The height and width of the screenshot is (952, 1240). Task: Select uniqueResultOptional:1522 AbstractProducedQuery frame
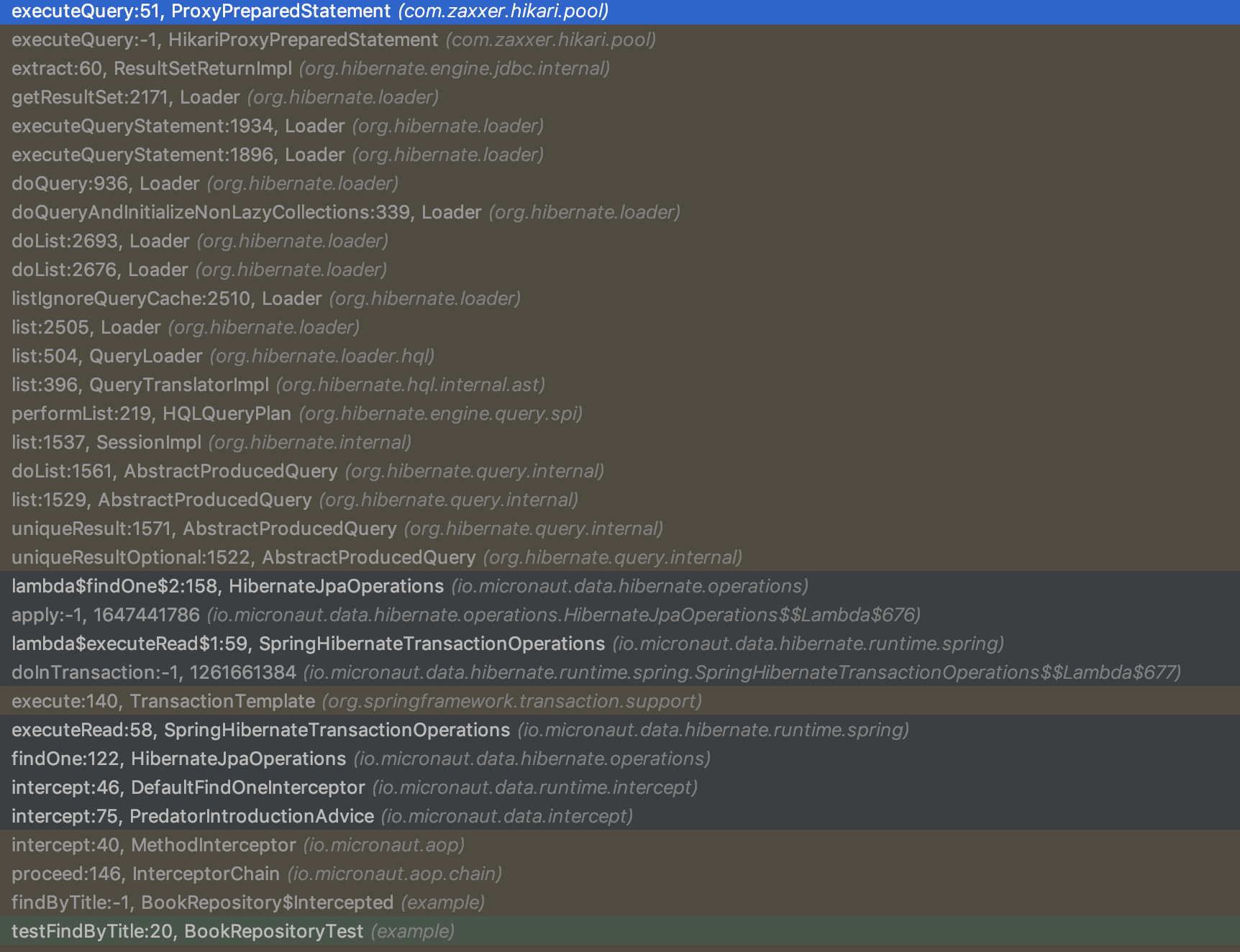click(620, 557)
